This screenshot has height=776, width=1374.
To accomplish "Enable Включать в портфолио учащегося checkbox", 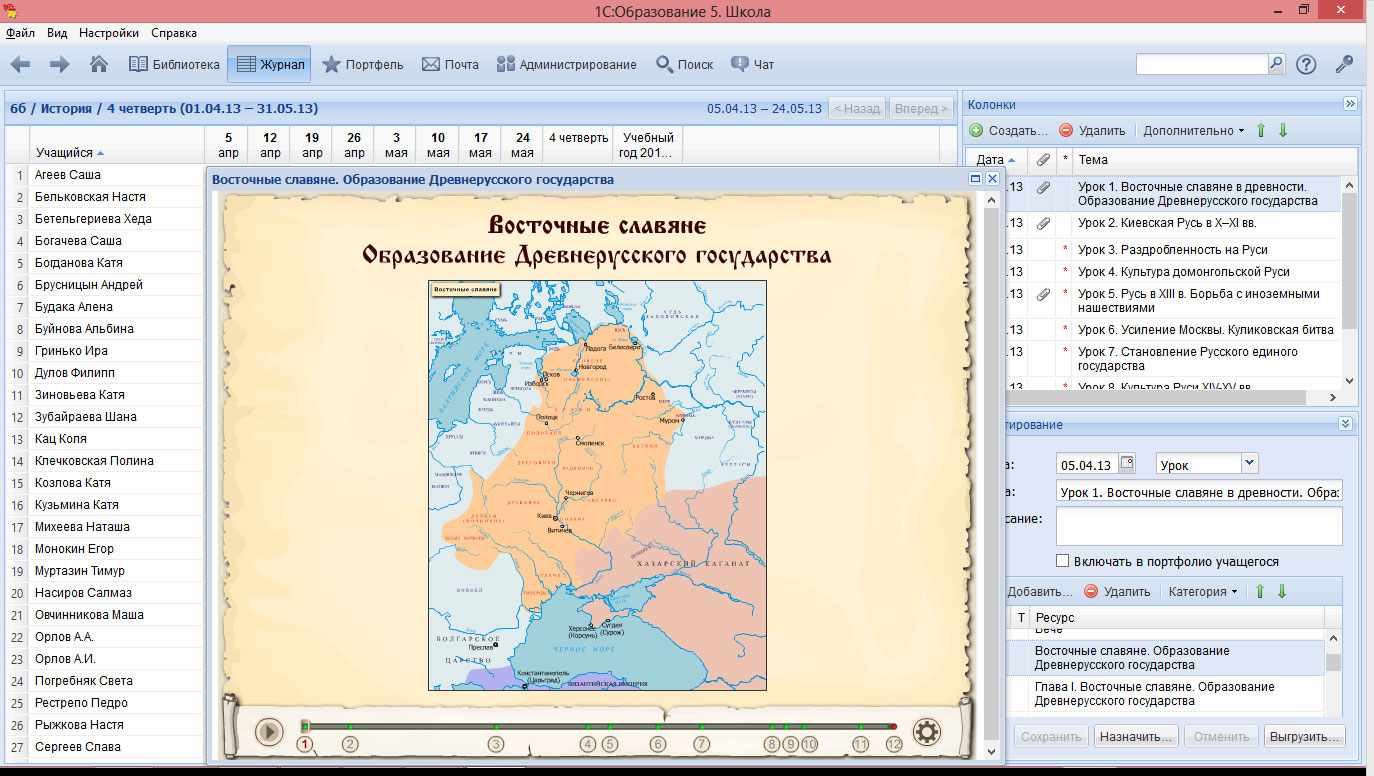I will click(1063, 561).
